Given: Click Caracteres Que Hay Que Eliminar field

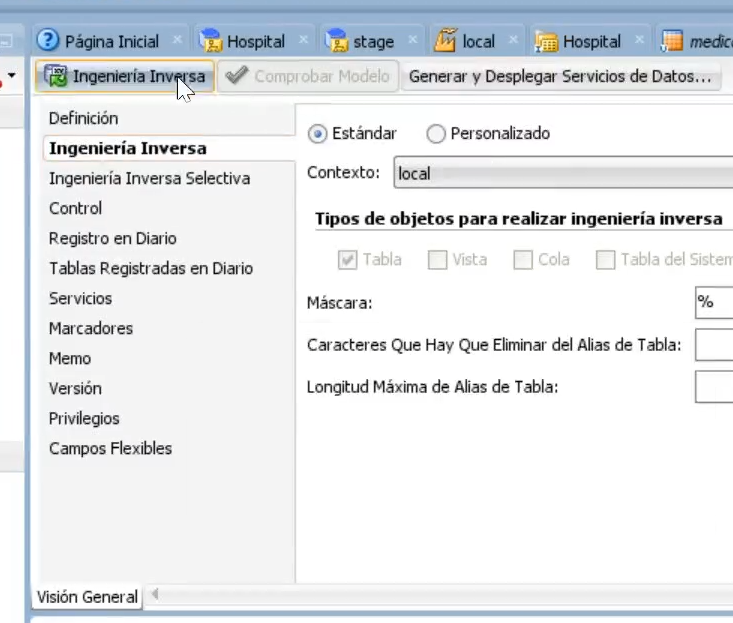Looking at the screenshot, I should pyautogui.click(x=714, y=345).
